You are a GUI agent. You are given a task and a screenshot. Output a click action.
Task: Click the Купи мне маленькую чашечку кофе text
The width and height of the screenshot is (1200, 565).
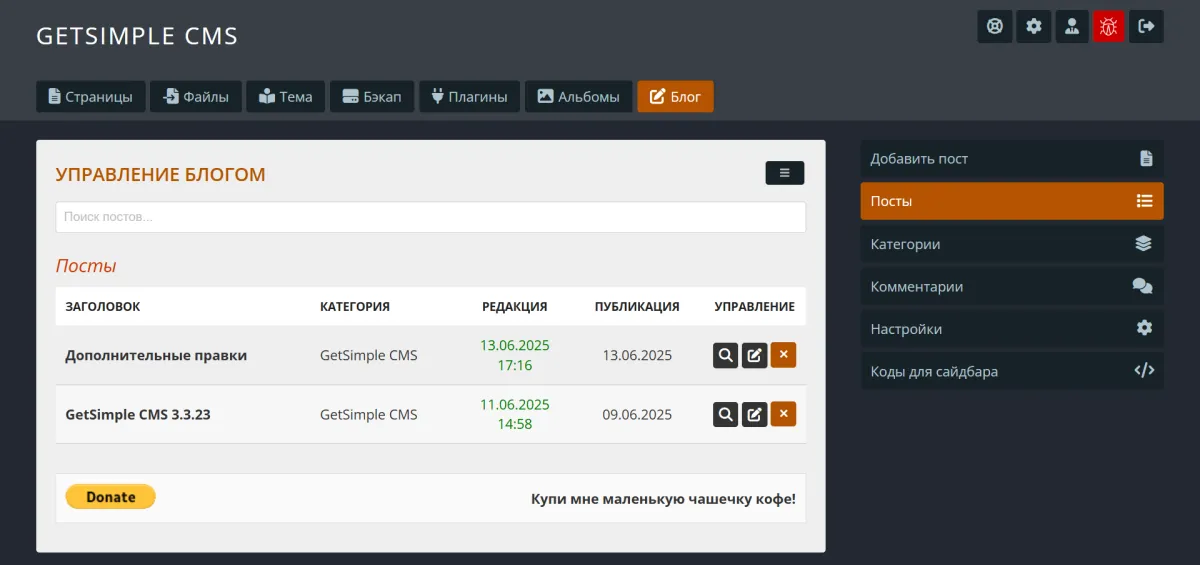point(663,498)
